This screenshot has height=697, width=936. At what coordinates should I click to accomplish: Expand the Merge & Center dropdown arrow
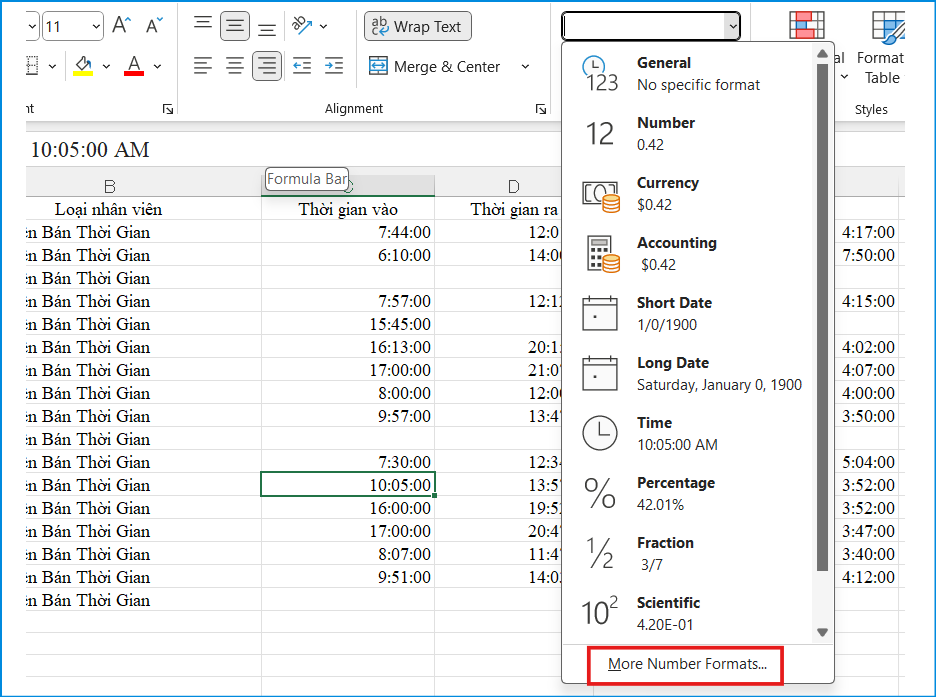click(x=525, y=67)
